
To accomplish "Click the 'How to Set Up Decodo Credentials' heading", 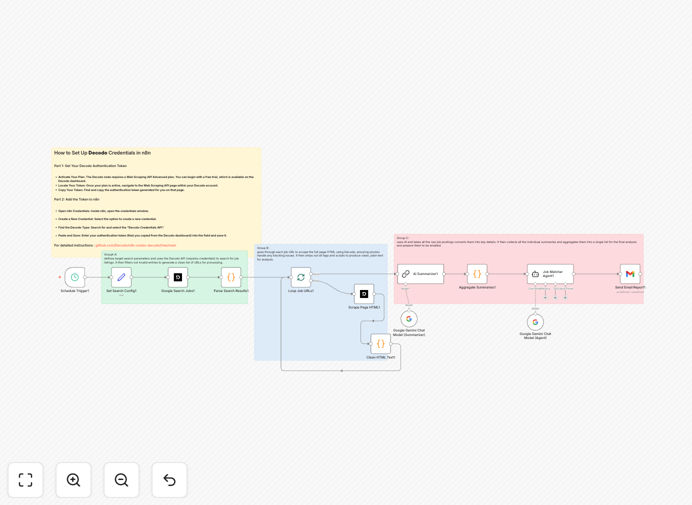I will point(102,153).
